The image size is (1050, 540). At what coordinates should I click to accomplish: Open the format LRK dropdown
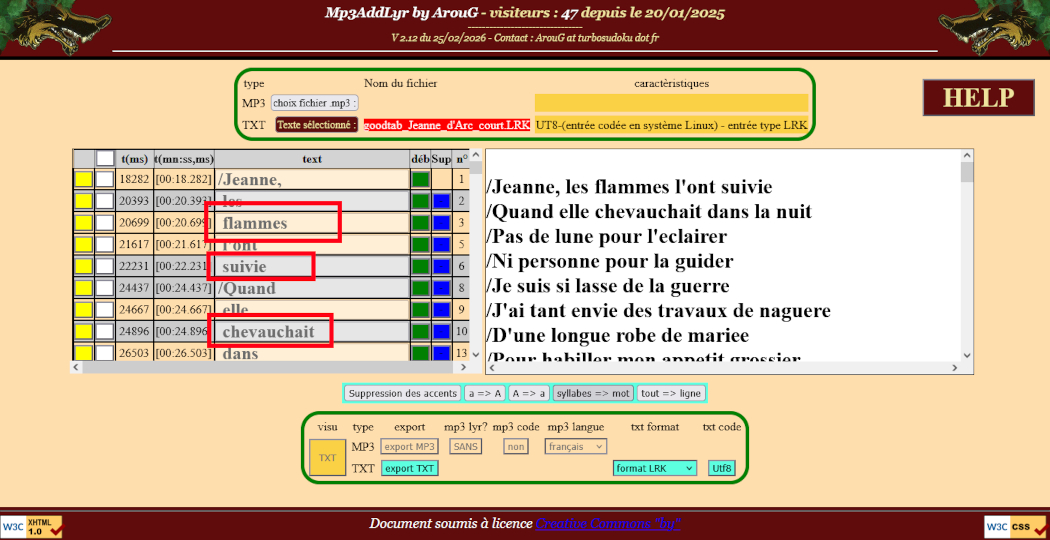tap(655, 468)
